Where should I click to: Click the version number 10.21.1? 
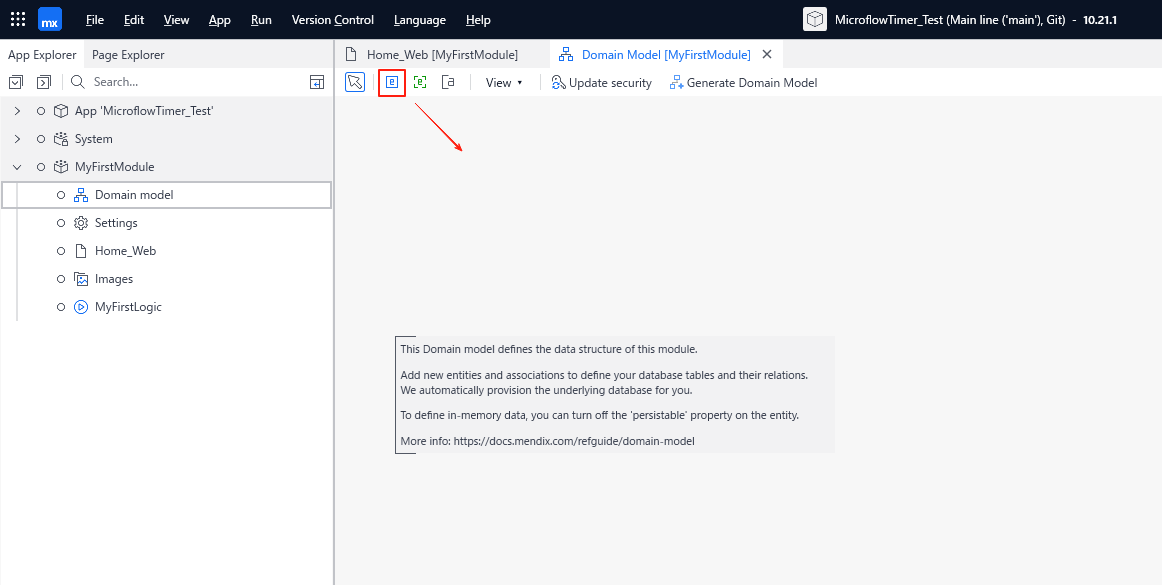click(1100, 20)
